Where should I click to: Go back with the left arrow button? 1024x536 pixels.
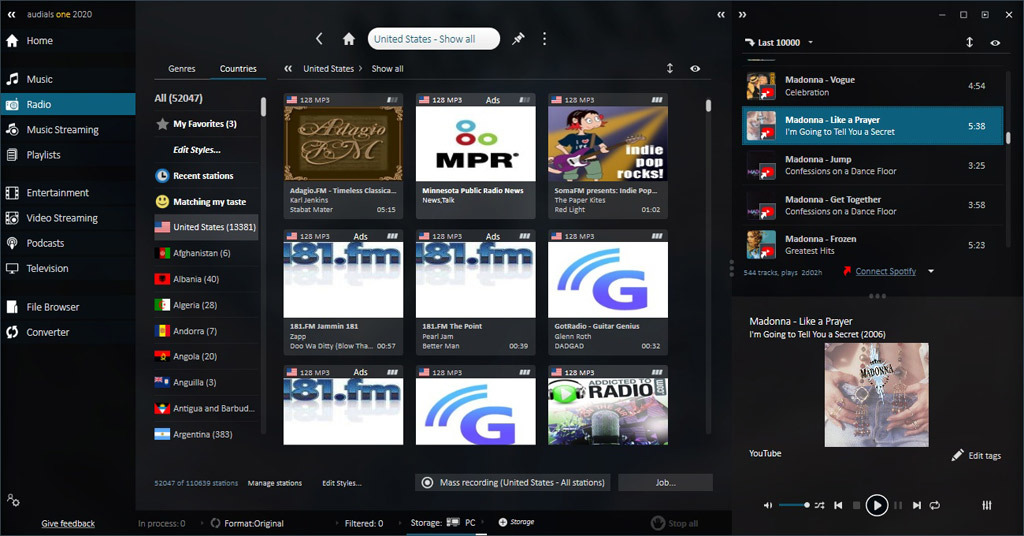(319, 39)
